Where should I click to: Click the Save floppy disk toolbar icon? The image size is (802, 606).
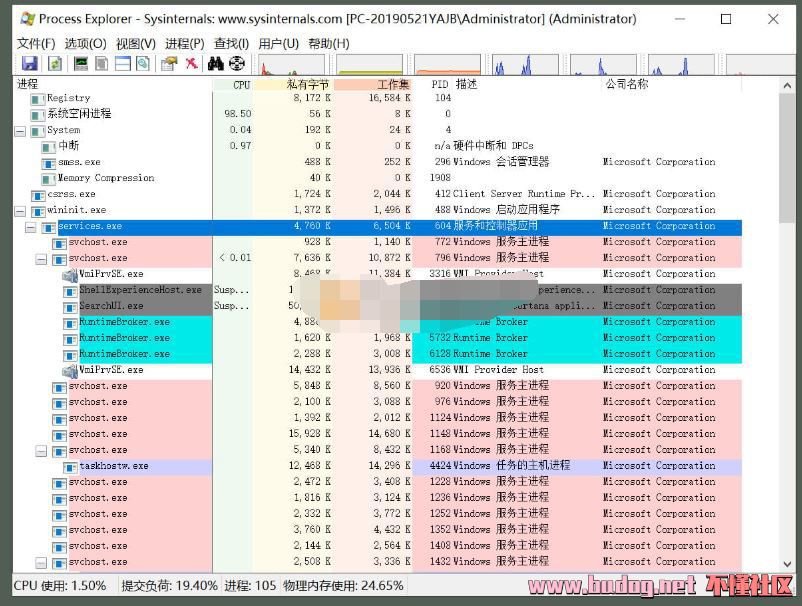30,63
